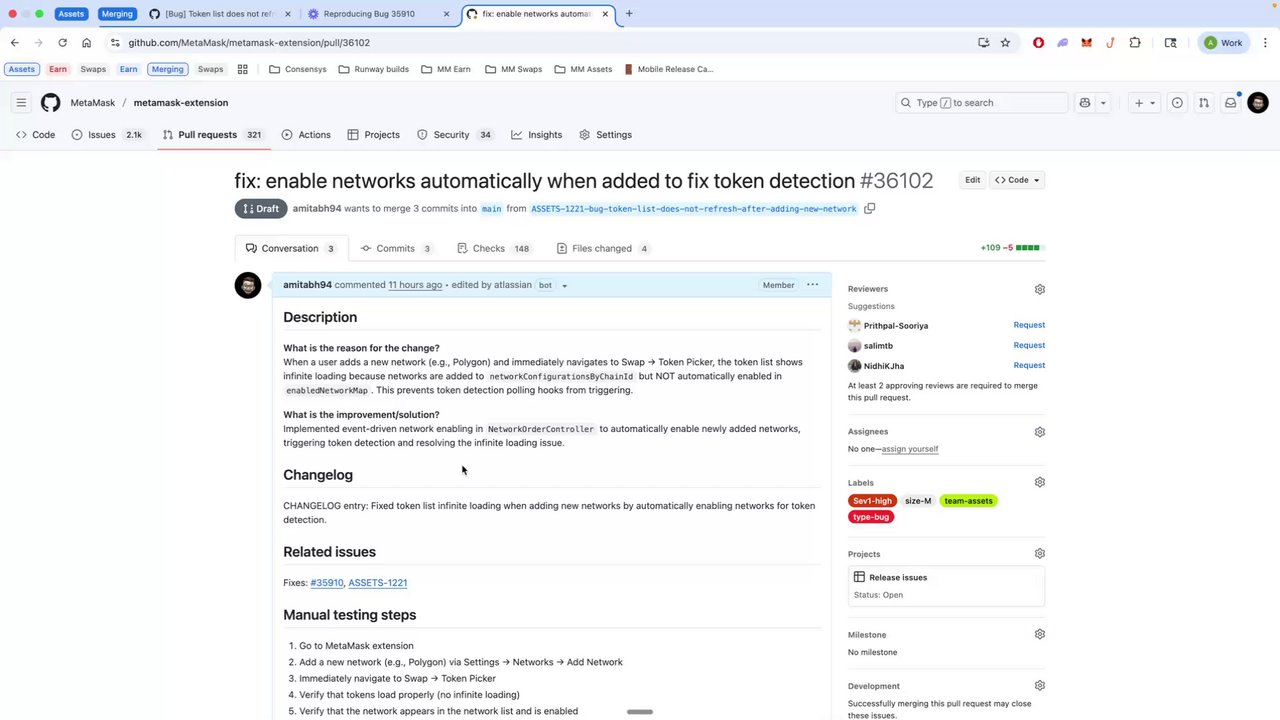Open the Projects tab
Image resolution: width=1280 pixels, height=720 pixels.
coord(373,135)
